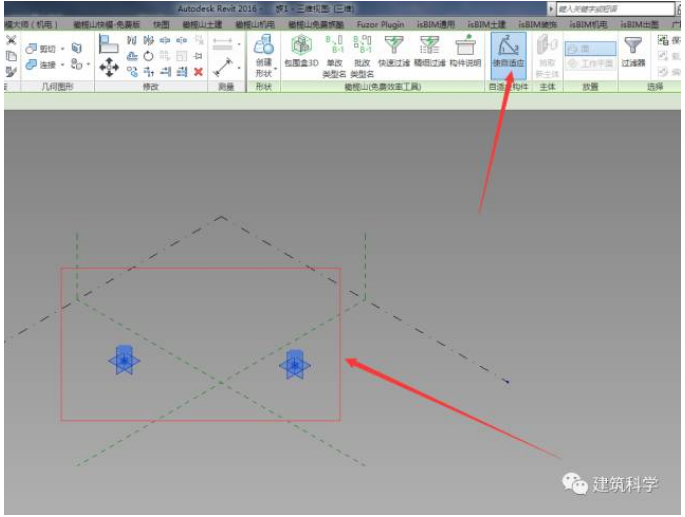Open the 快速过滤 quick filter tool
Viewport: 685px width, 517px height.
pyautogui.click(x=394, y=51)
